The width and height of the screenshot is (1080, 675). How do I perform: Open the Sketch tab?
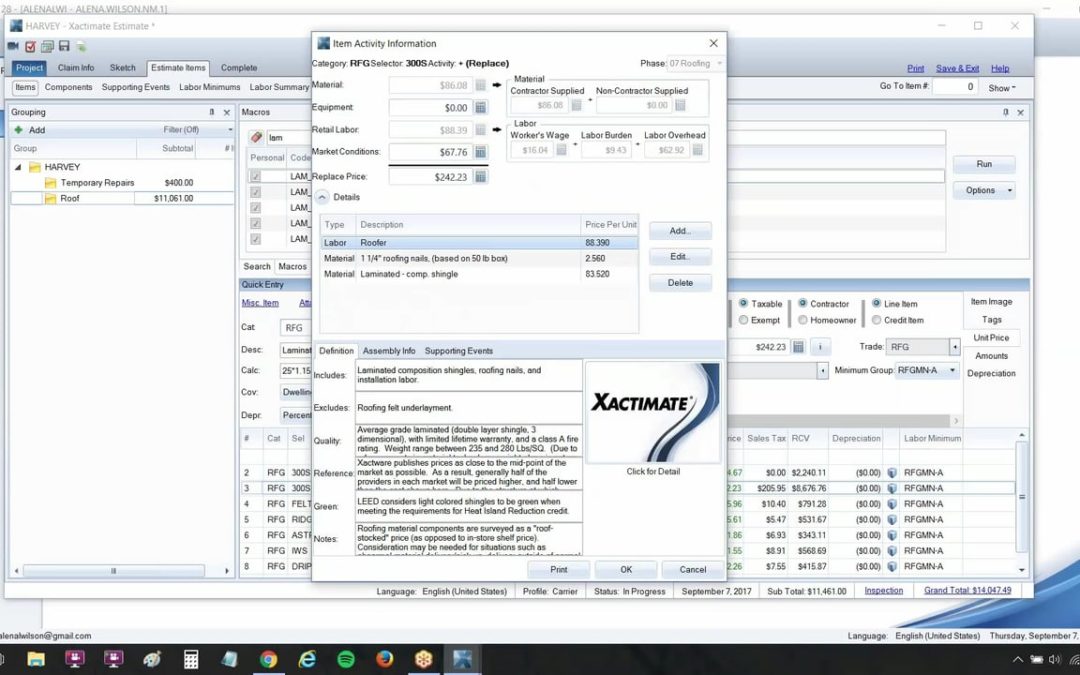pyautogui.click(x=123, y=68)
